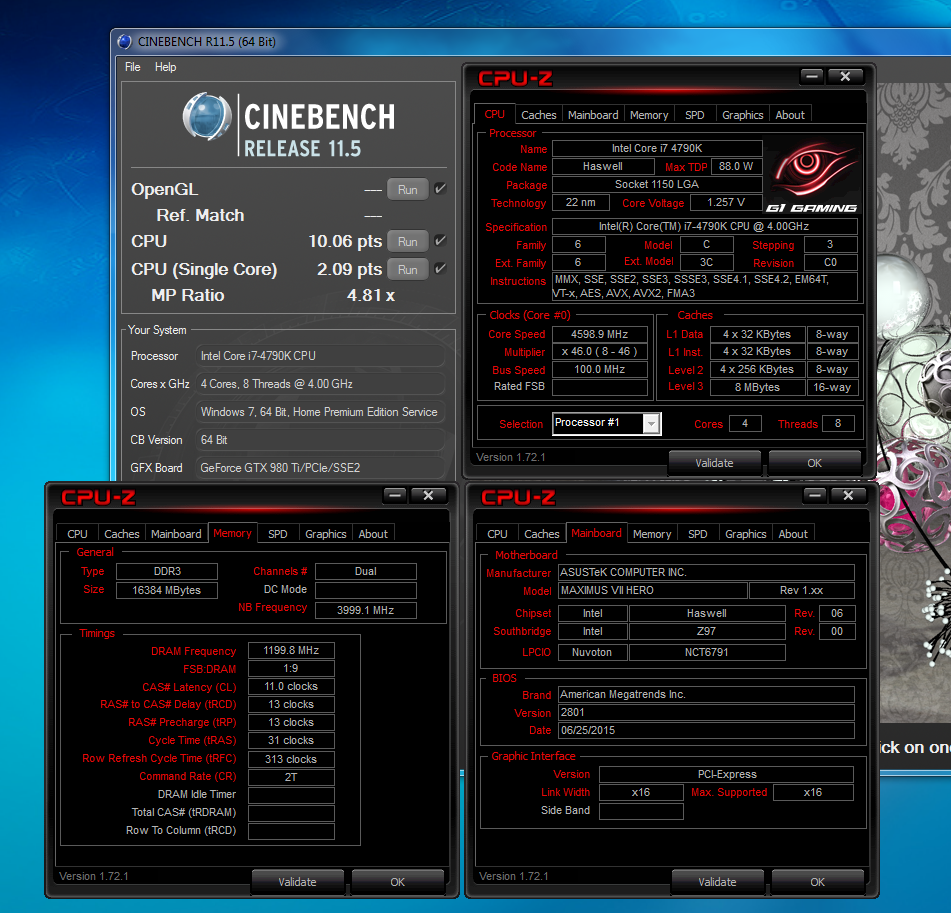The image size is (951, 913).
Task: Click the CAS# Latency 11.0 clocks value
Action: [291, 686]
